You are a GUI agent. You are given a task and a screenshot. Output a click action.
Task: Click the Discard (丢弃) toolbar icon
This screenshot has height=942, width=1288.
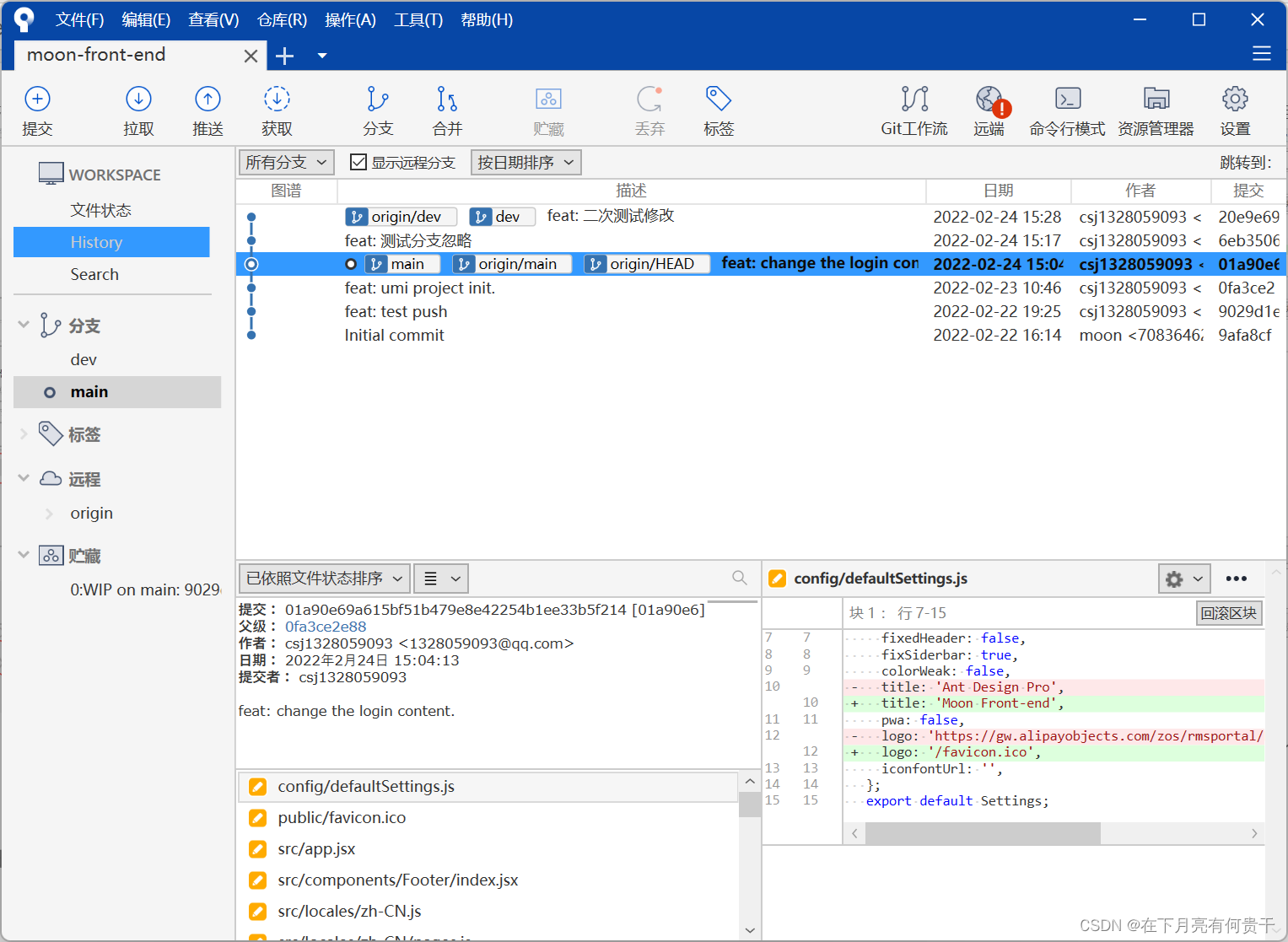(x=649, y=100)
